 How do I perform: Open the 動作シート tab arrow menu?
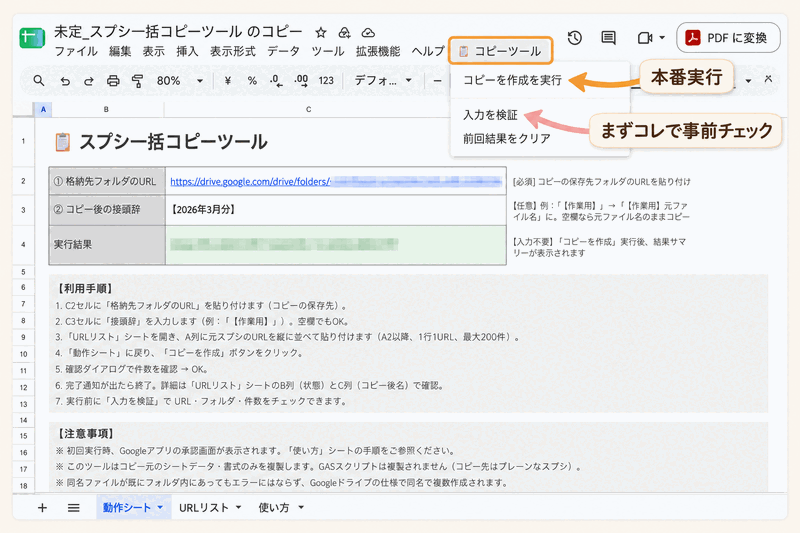click(160, 507)
